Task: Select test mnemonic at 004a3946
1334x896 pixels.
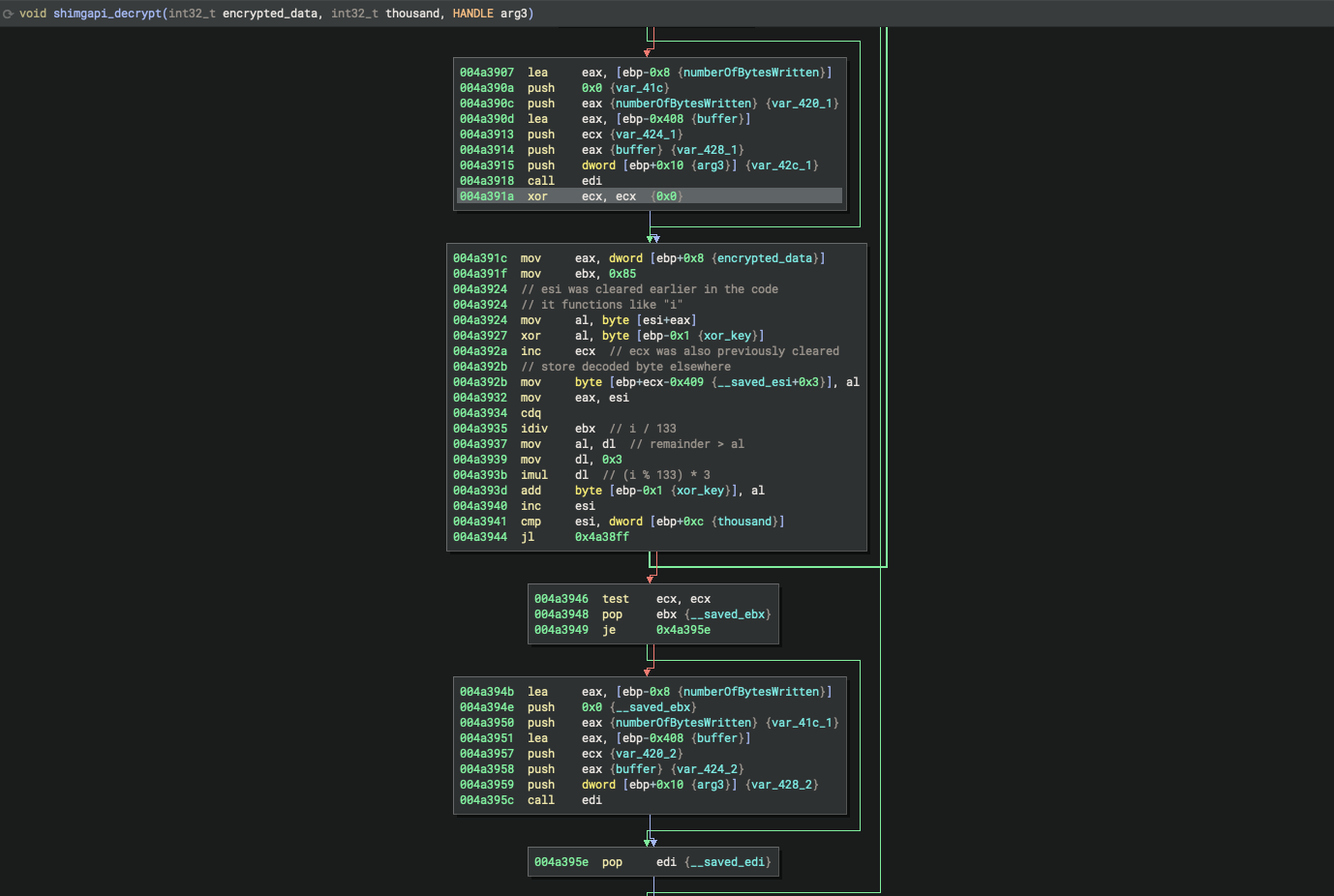Action: click(x=616, y=599)
